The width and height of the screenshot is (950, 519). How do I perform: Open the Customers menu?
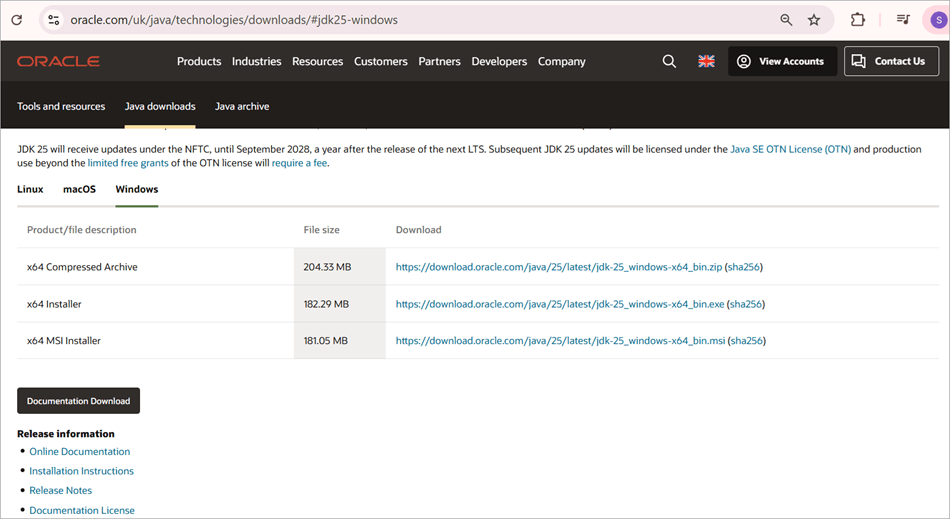tap(380, 61)
